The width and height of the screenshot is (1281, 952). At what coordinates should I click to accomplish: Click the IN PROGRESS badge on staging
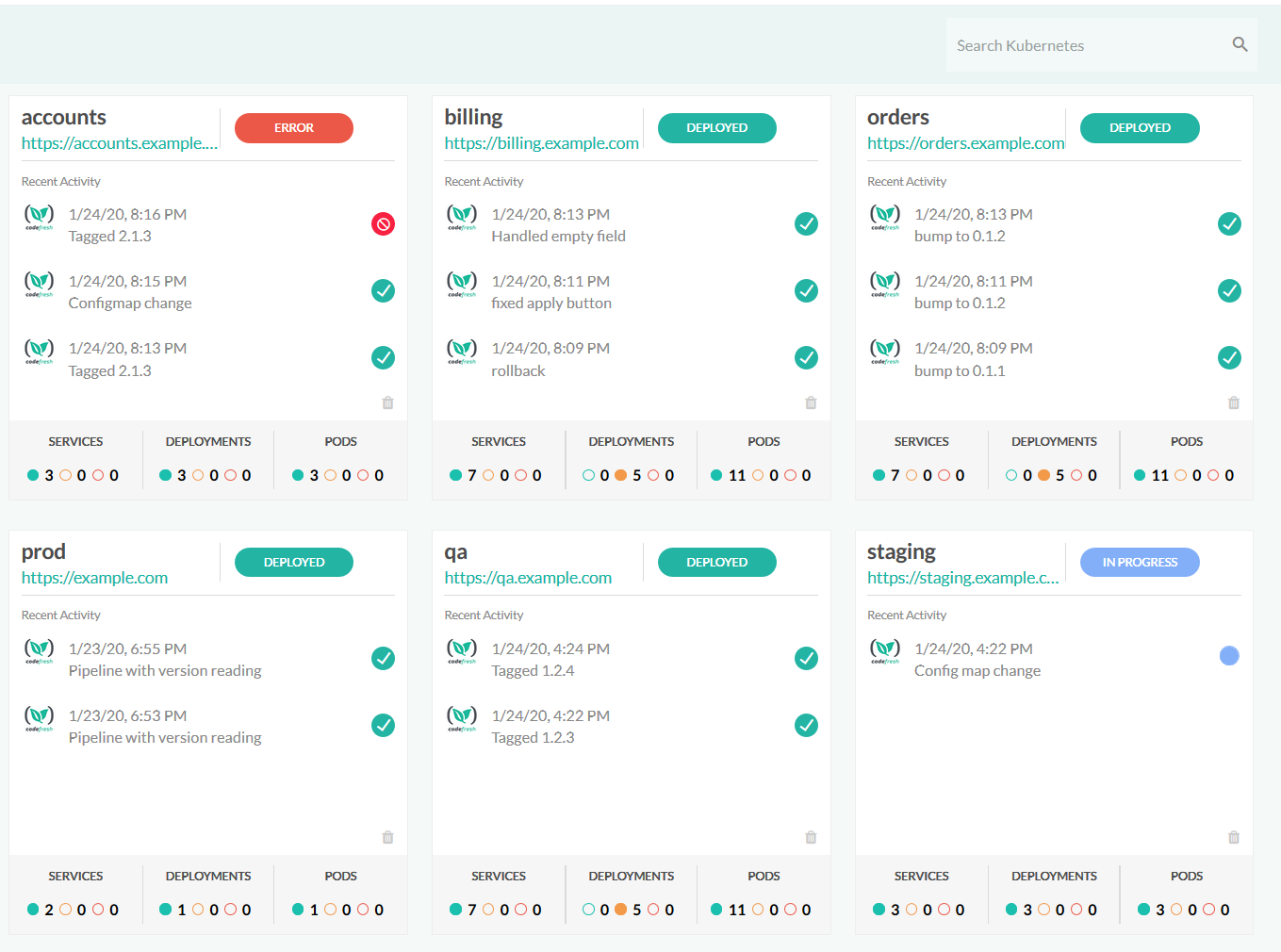pyautogui.click(x=1140, y=563)
